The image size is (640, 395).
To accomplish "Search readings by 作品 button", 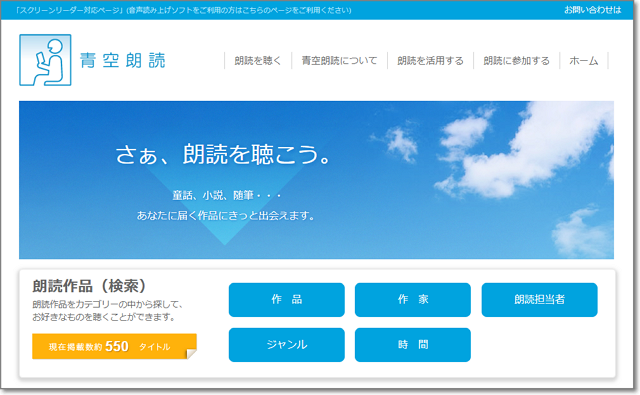I will click(x=287, y=300).
